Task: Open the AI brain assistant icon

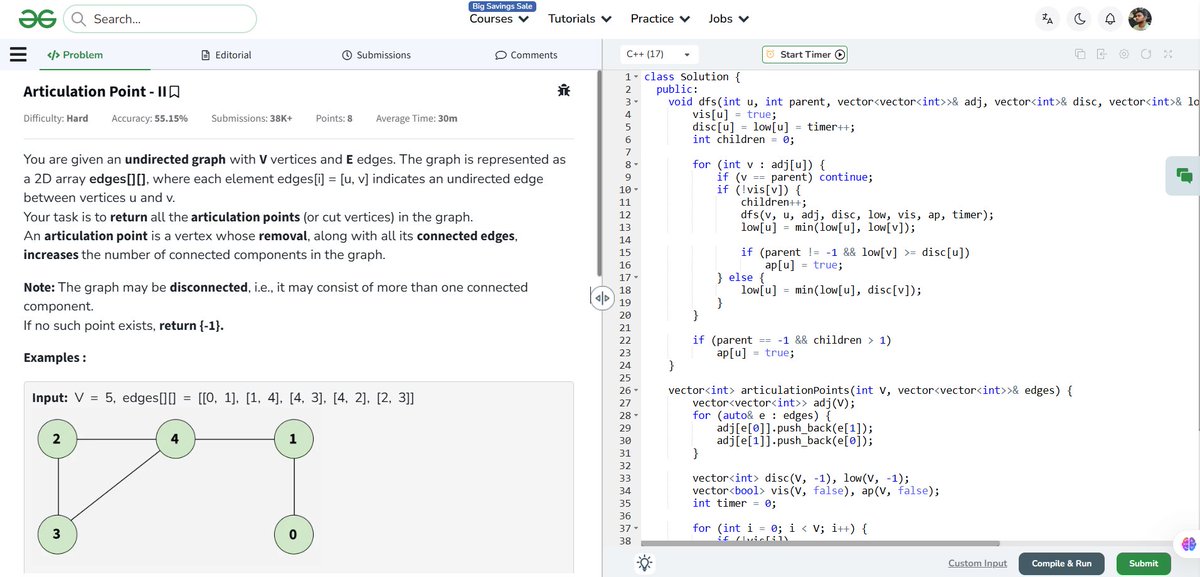Action: 1188,543
